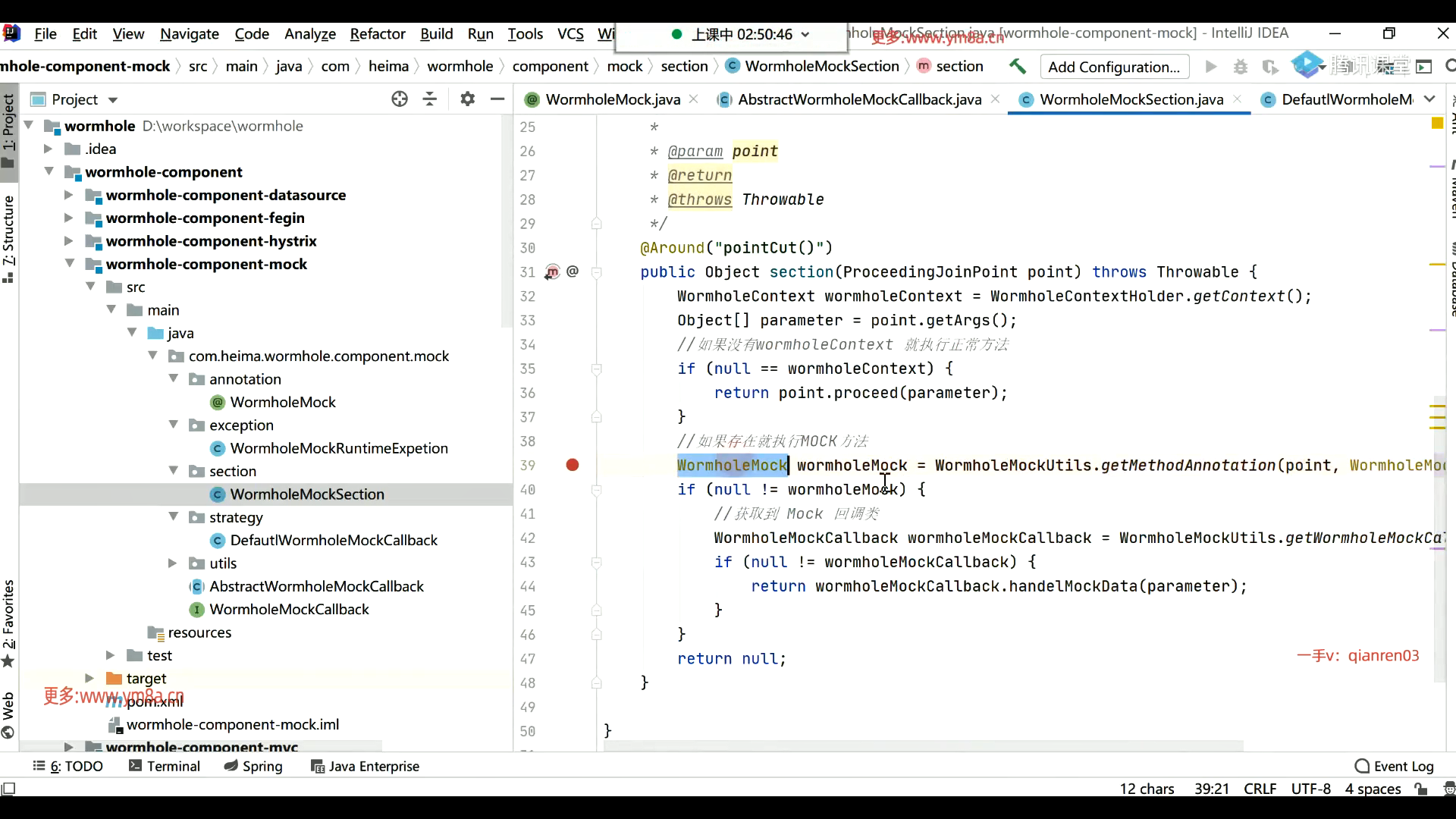1456x819 pixels.
Task: Click the yellow inspection indicator above the editor scrollbar
Action: coord(1436,123)
